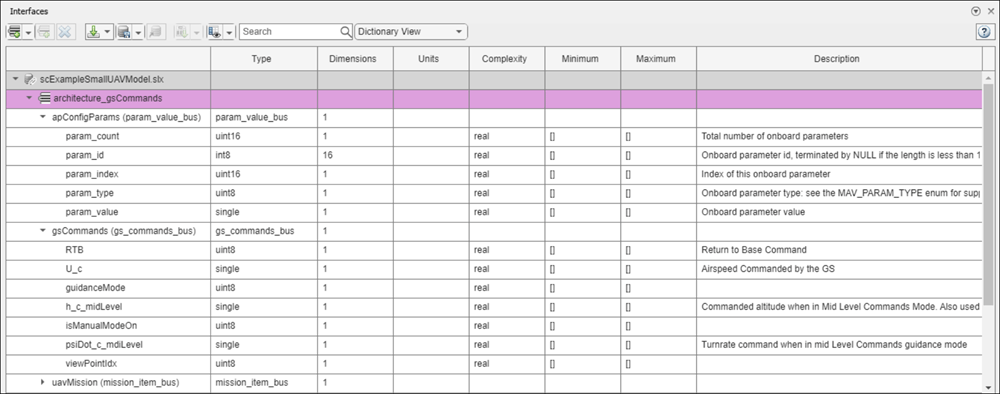Click the magnifier icon in Search box

click(346, 31)
